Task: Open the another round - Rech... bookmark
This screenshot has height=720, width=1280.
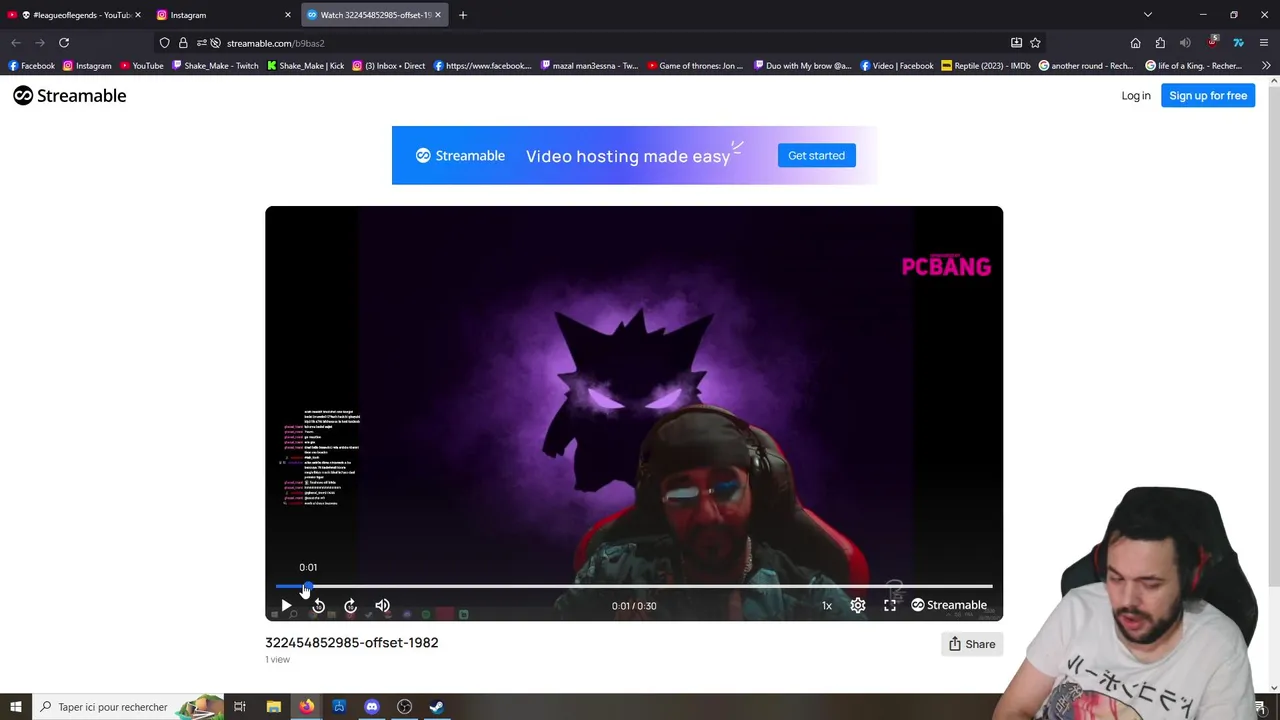Action: [1086, 66]
